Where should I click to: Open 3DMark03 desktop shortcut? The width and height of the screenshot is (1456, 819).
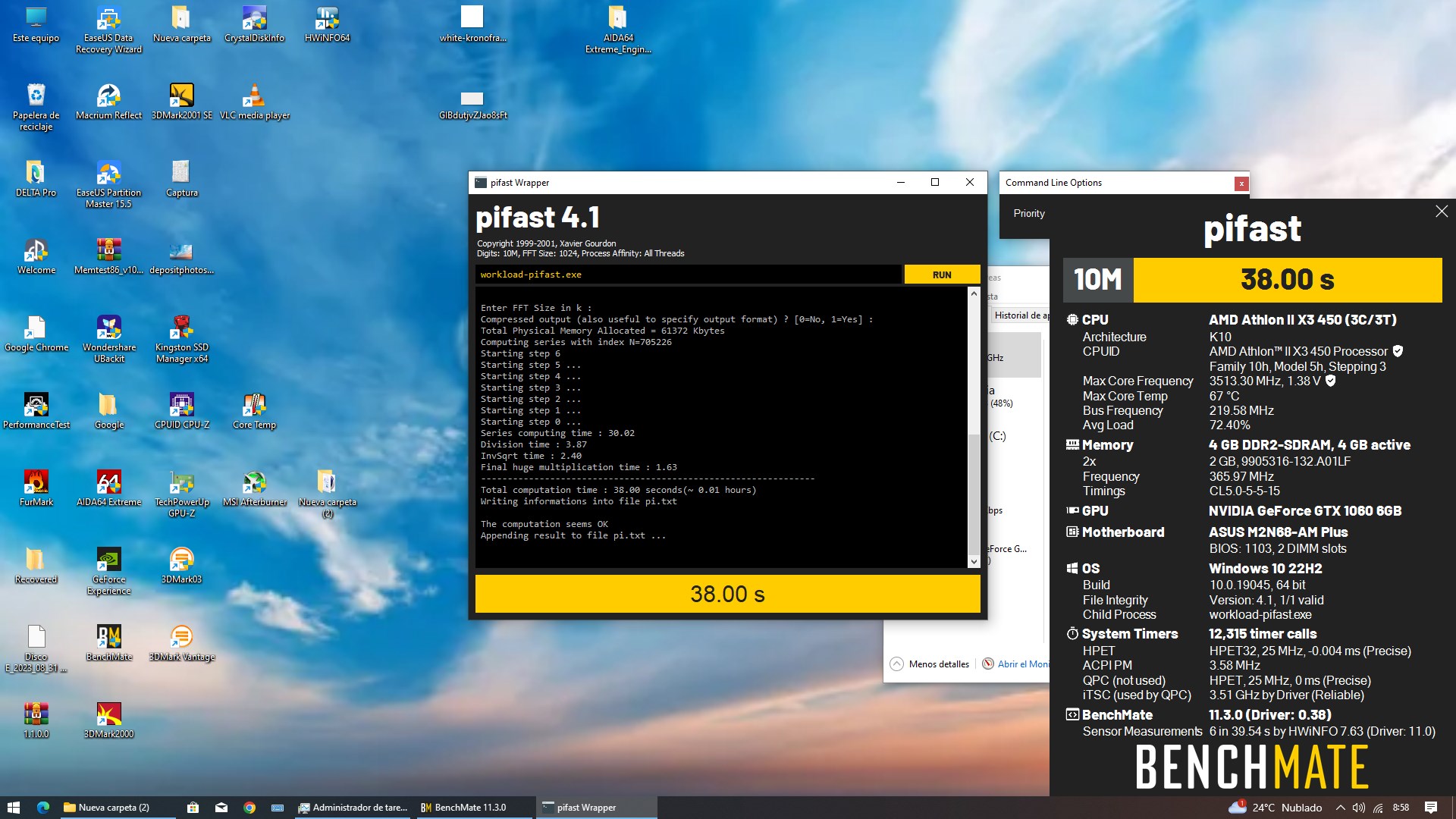[x=181, y=566]
